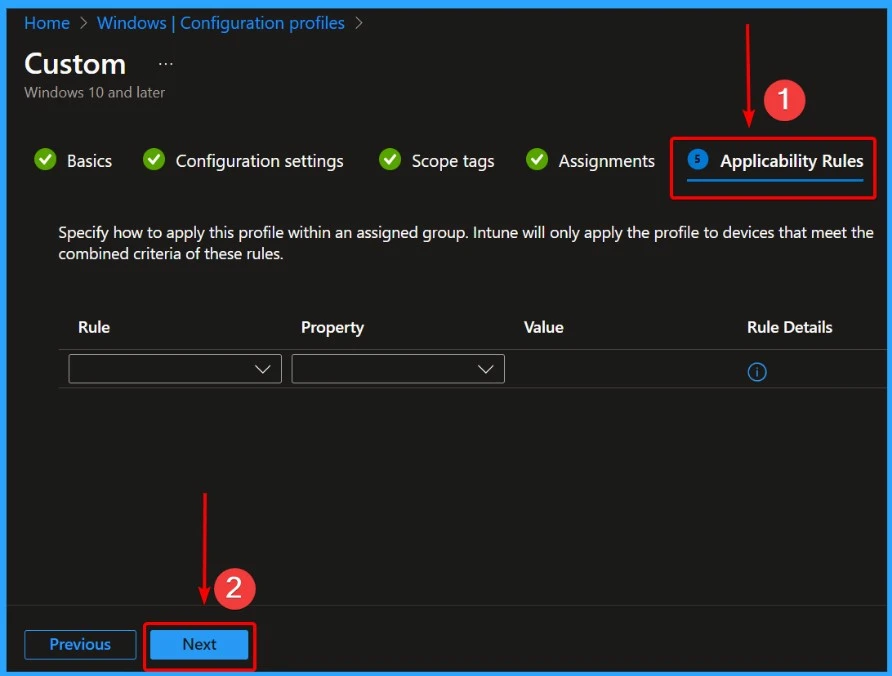892x676 pixels.
Task: Open the Scope tags step label
Action: tap(453, 161)
